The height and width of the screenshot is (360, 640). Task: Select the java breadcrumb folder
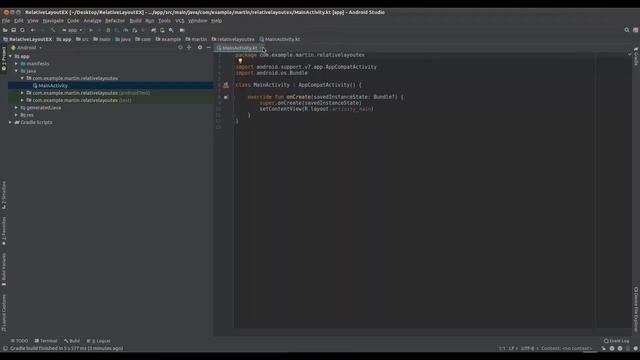123,40
